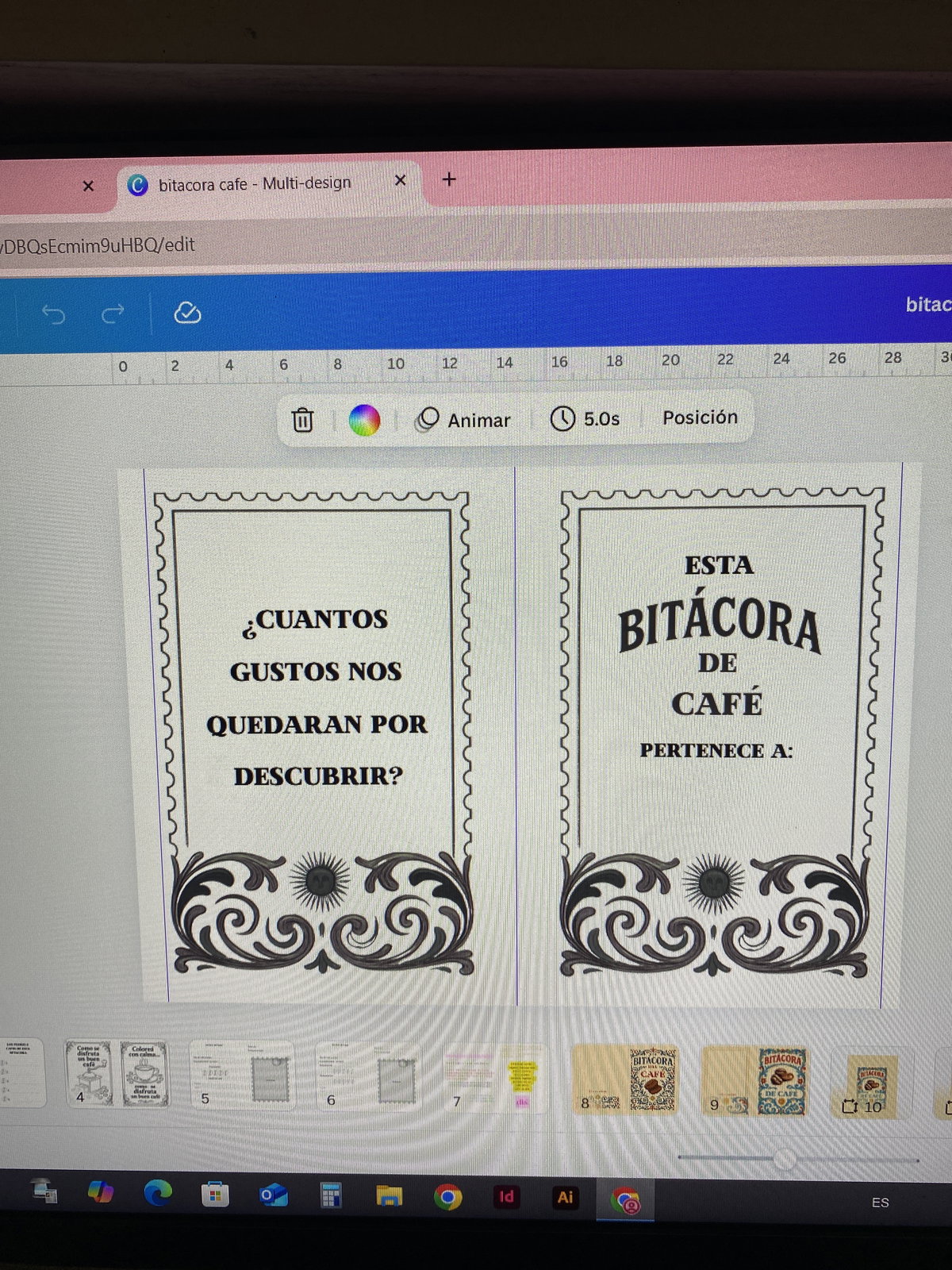Open the 5.0s duration setting

(585, 418)
